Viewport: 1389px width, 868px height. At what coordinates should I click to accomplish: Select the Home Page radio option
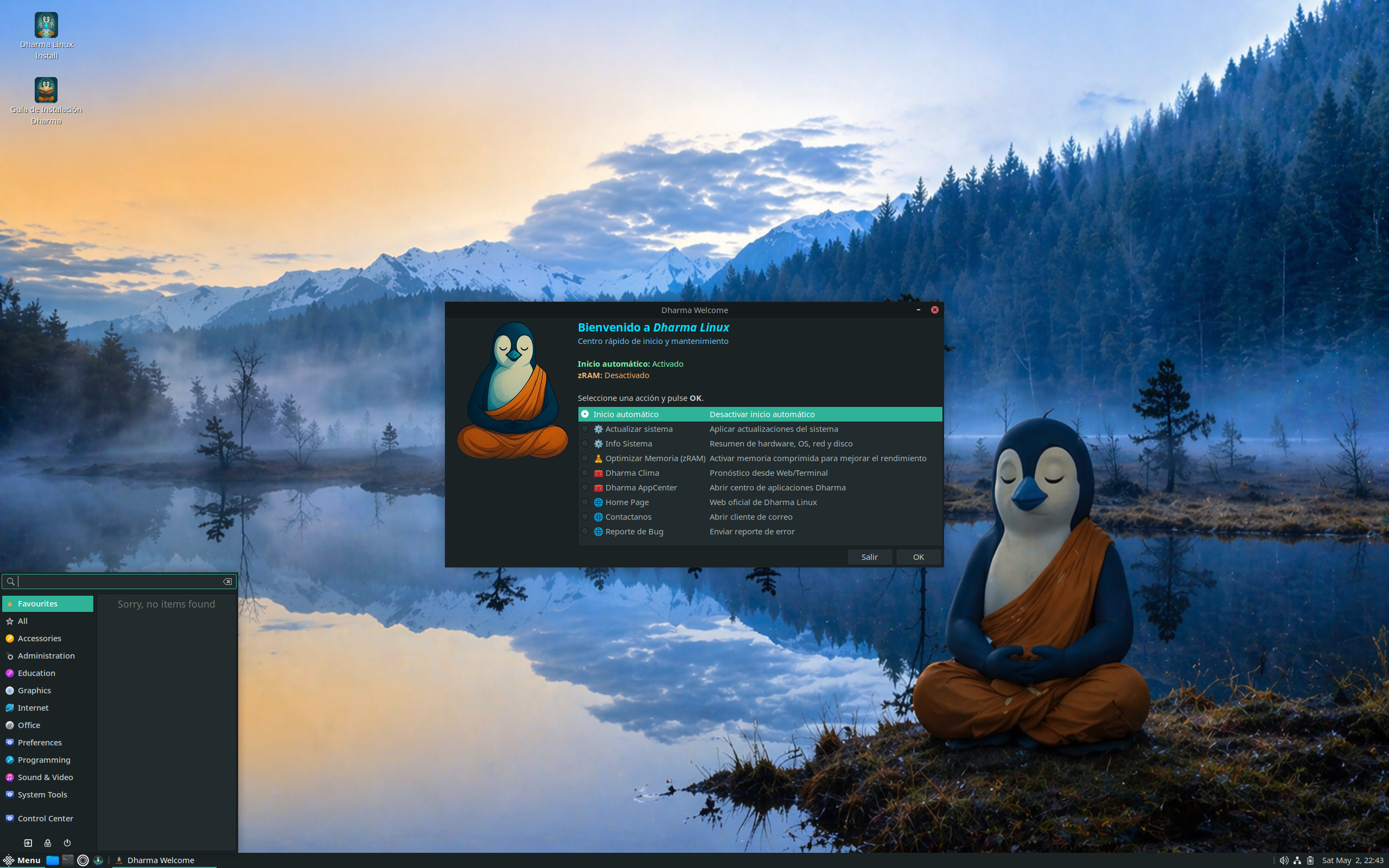coord(584,502)
